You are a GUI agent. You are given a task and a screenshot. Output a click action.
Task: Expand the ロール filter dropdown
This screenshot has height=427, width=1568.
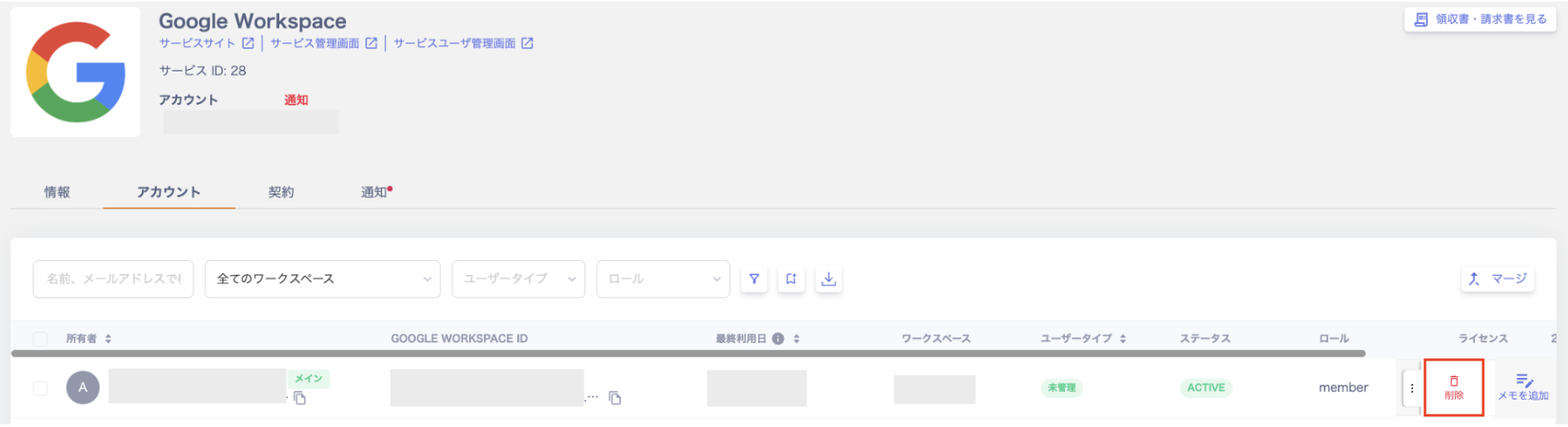663,278
